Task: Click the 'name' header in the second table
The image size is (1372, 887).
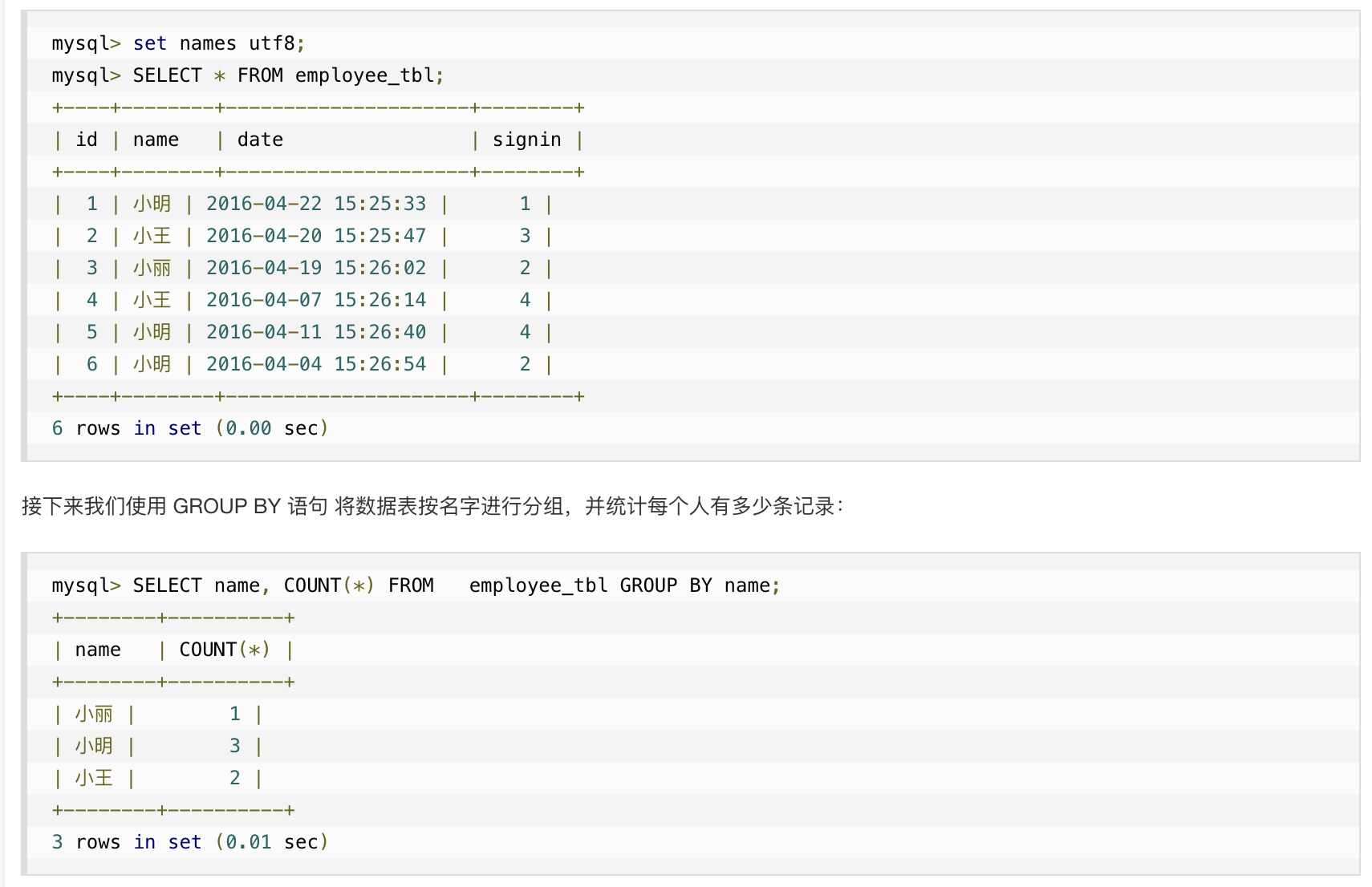Action: pyautogui.click(x=98, y=650)
